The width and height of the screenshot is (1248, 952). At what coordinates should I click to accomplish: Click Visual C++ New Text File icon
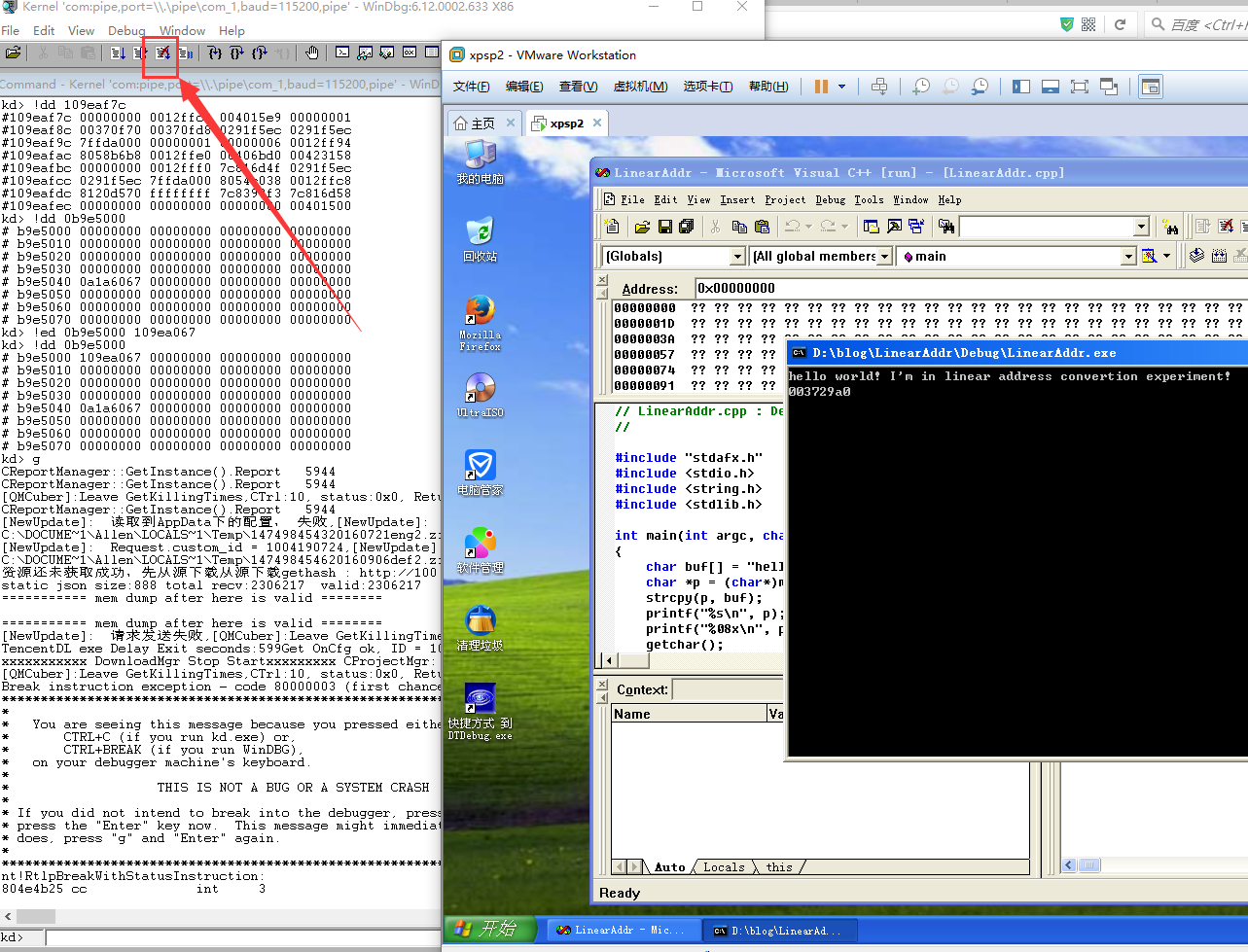click(x=612, y=227)
